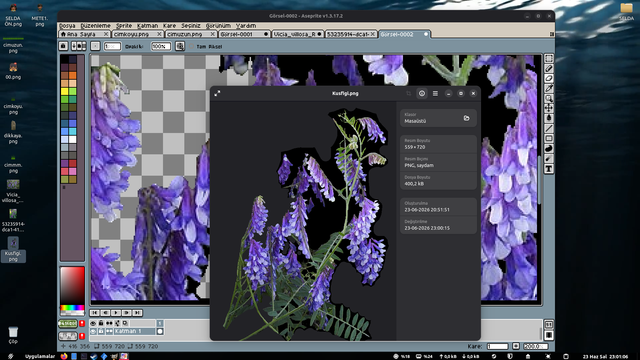Image resolution: width=640 pixels, height=360 pixels.
Task: Open the Uygulamalar applications menu
Action: pyautogui.click(x=40, y=356)
